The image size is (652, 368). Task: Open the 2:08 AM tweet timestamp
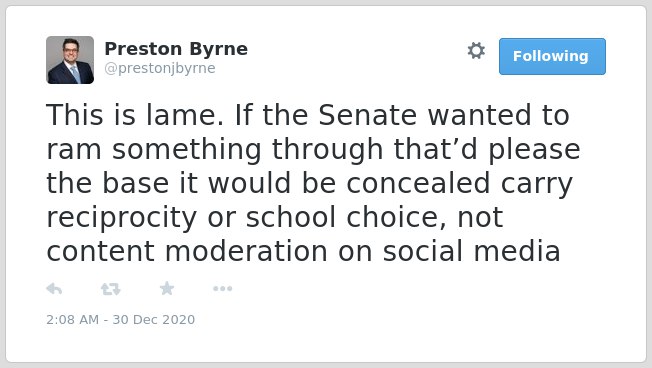click(72, 319)
